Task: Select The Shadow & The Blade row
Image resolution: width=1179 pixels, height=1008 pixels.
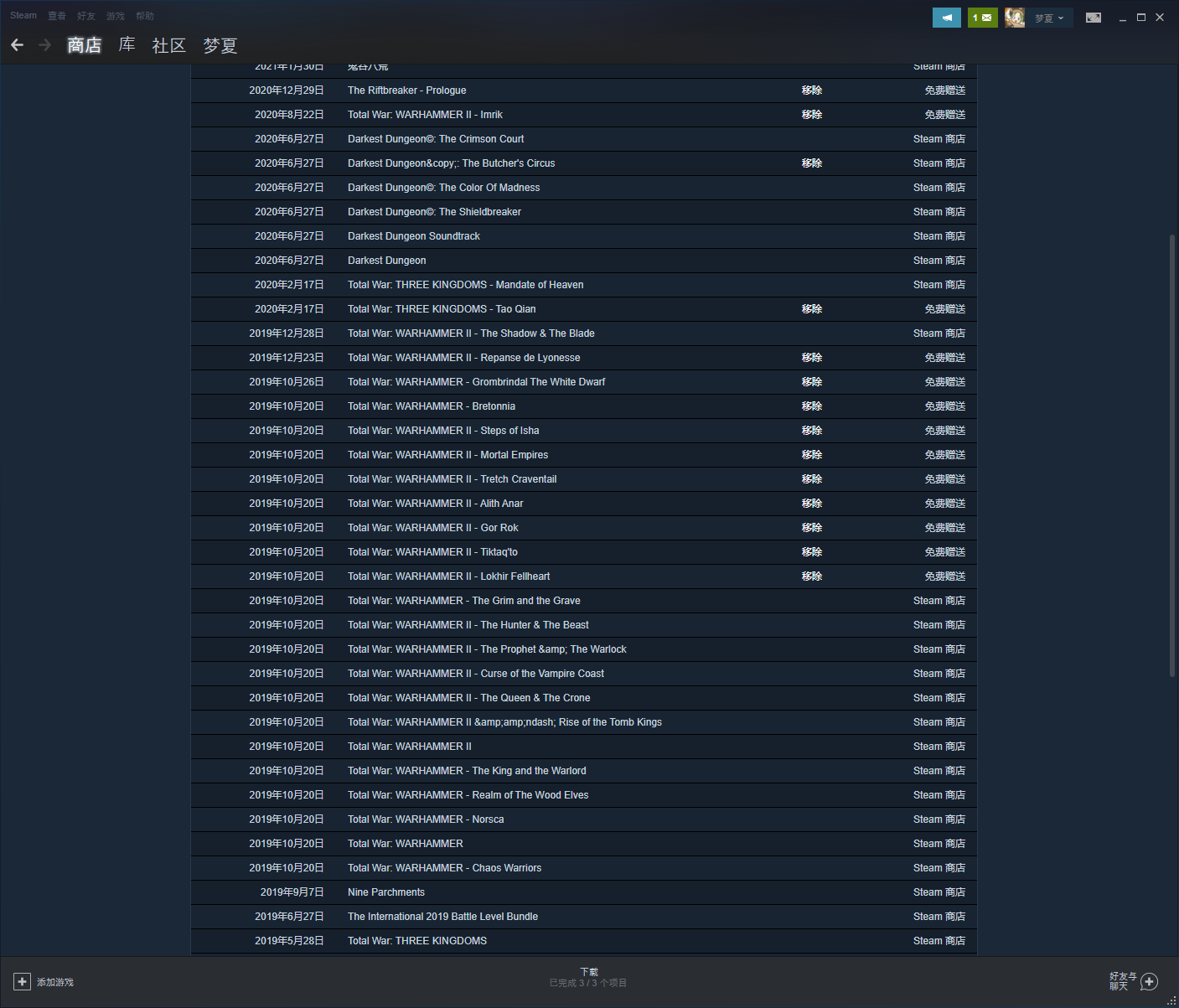Action: [x=584, y=333]
